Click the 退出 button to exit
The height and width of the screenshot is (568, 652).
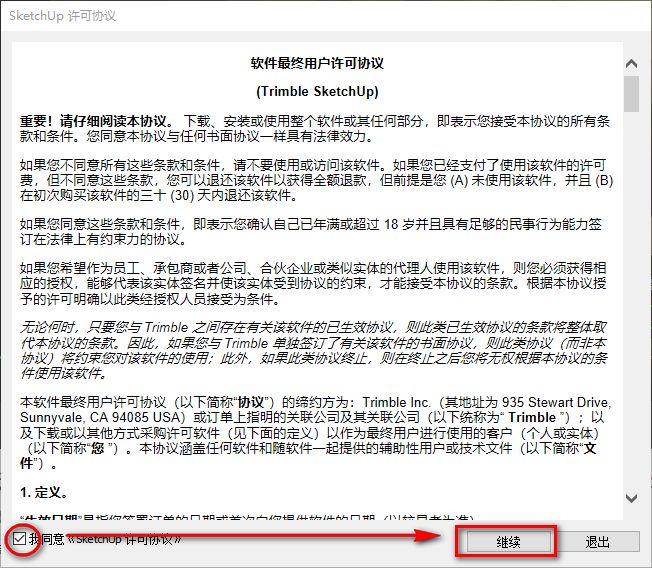tap(597, 541)
